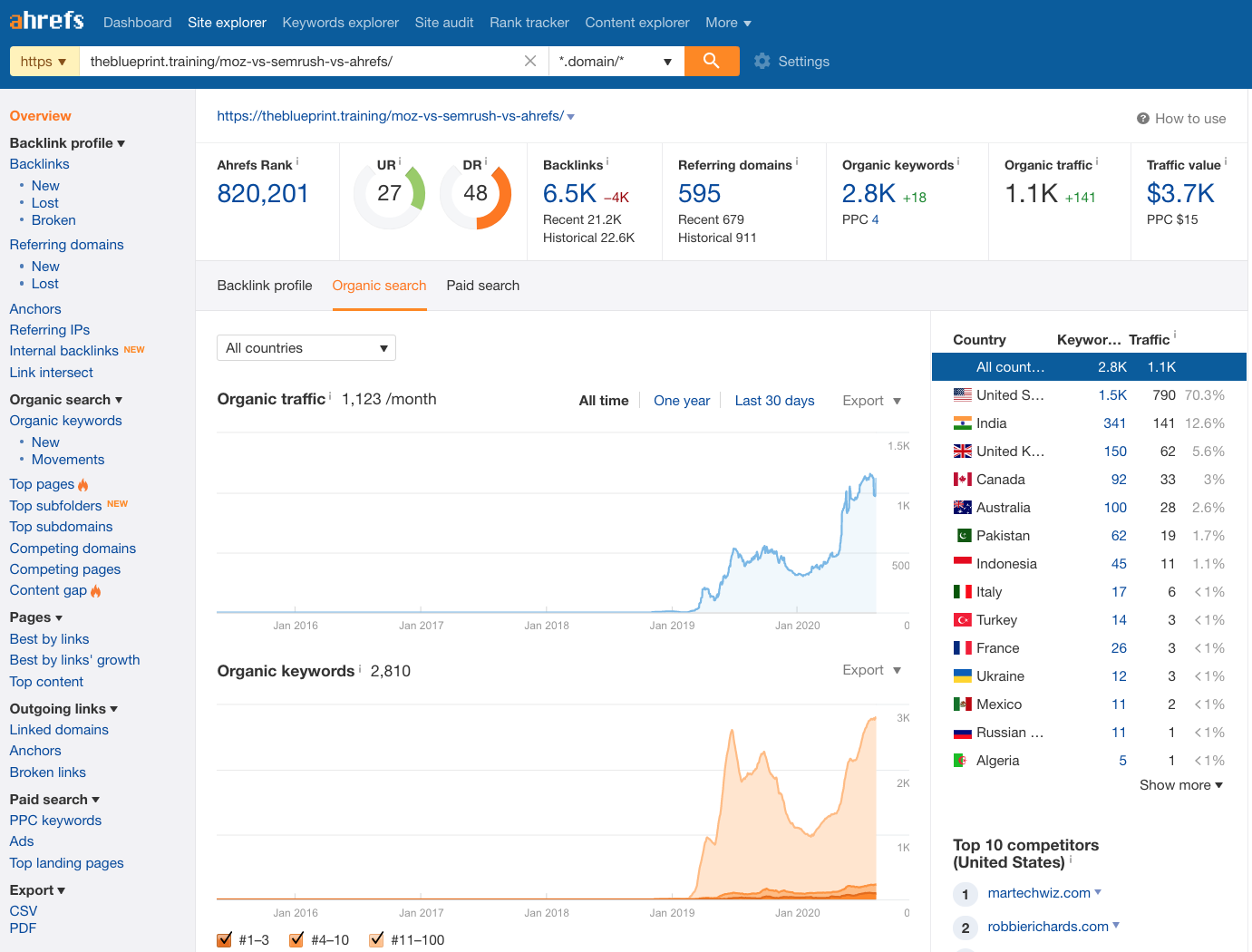Switch to the Paid search tab
This screenshot has width=1252, height=952.
click(483, 286)
